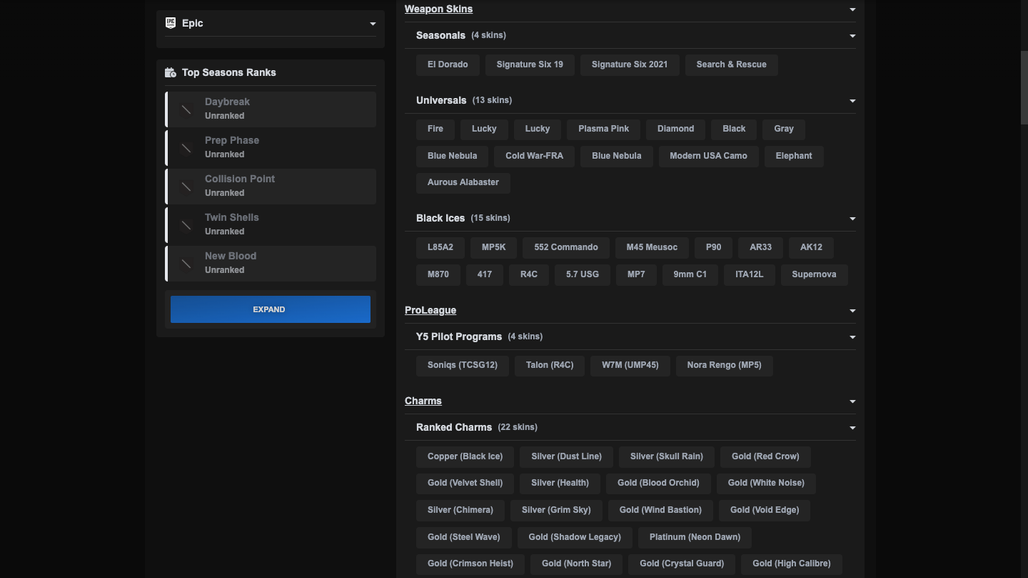
Task: Open the Epic platform dropdown arrow
Action: click(372, 24)
